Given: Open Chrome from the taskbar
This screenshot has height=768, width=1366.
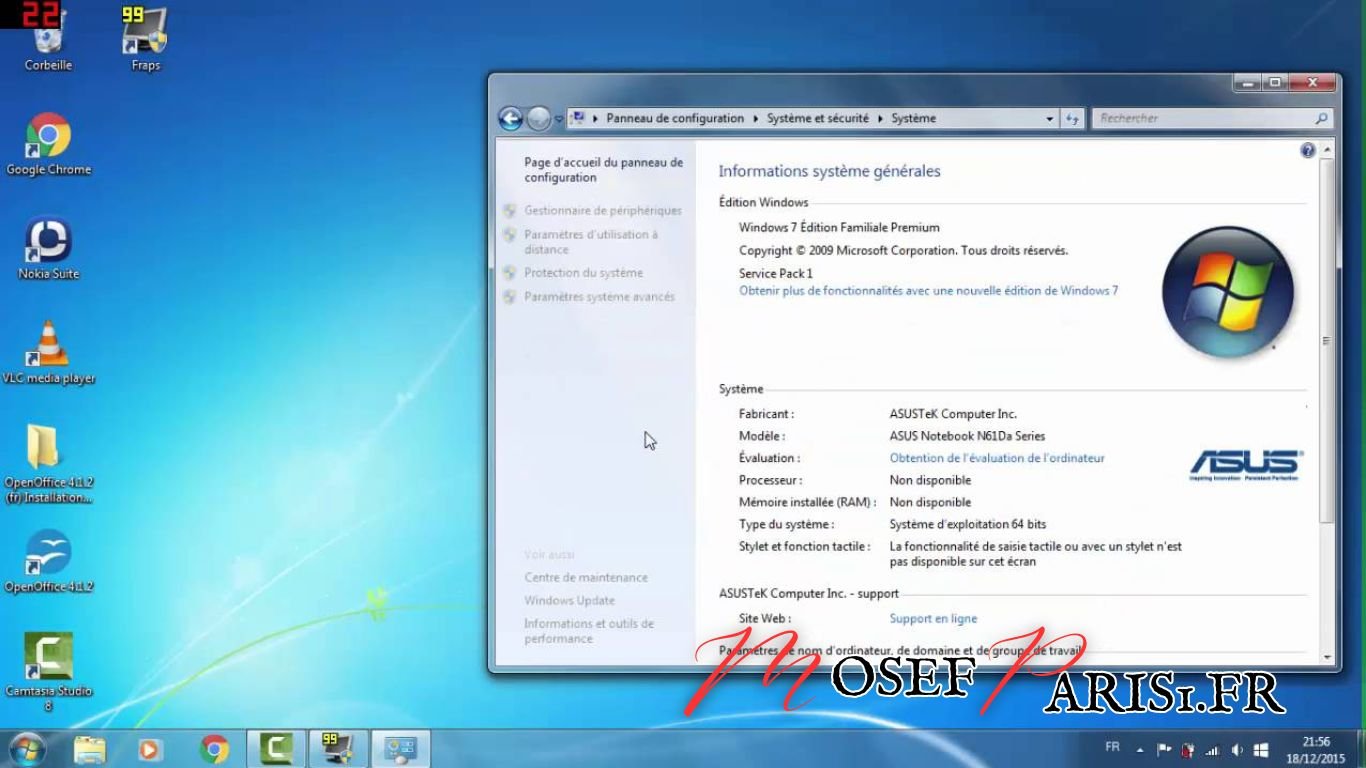Looking at the screenshot, I should click(x=213, y=748).
